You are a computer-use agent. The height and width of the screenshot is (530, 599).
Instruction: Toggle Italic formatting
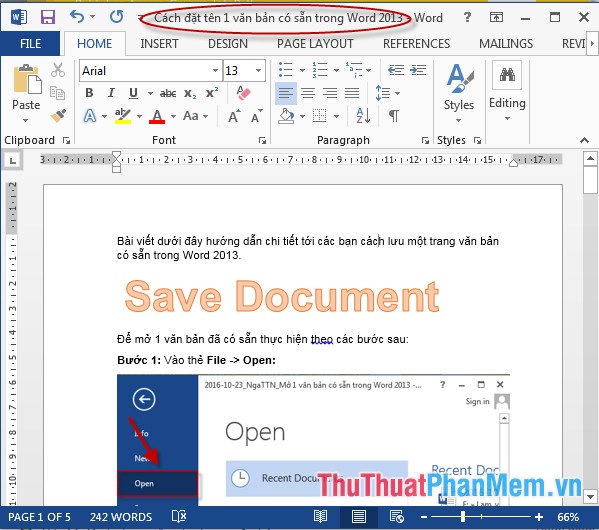pos(111,93)
